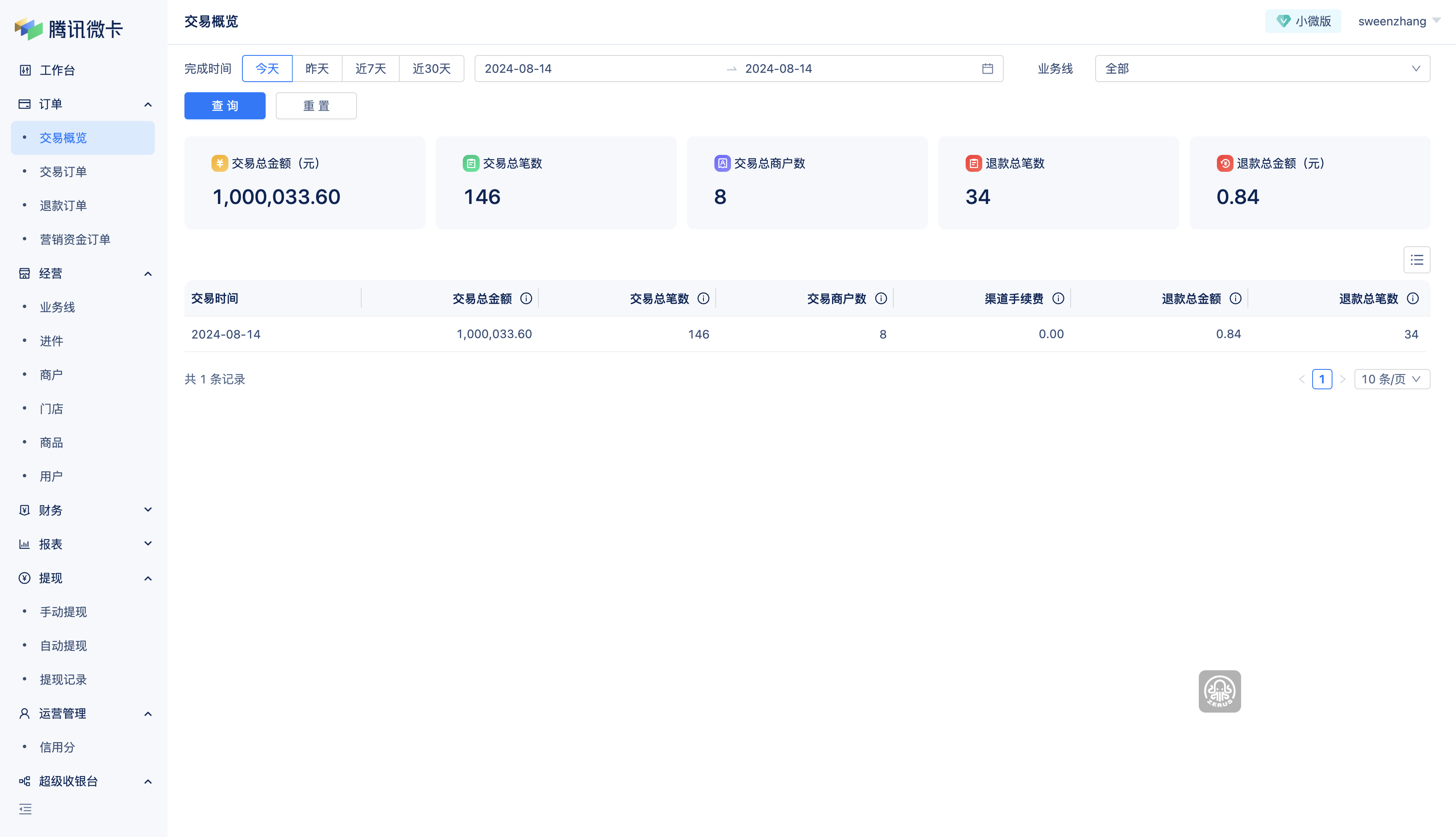The image size is (1456, 837).
Task: Click the 报表 chart icon
Action: pyautogui.click(x=25, y=544)
